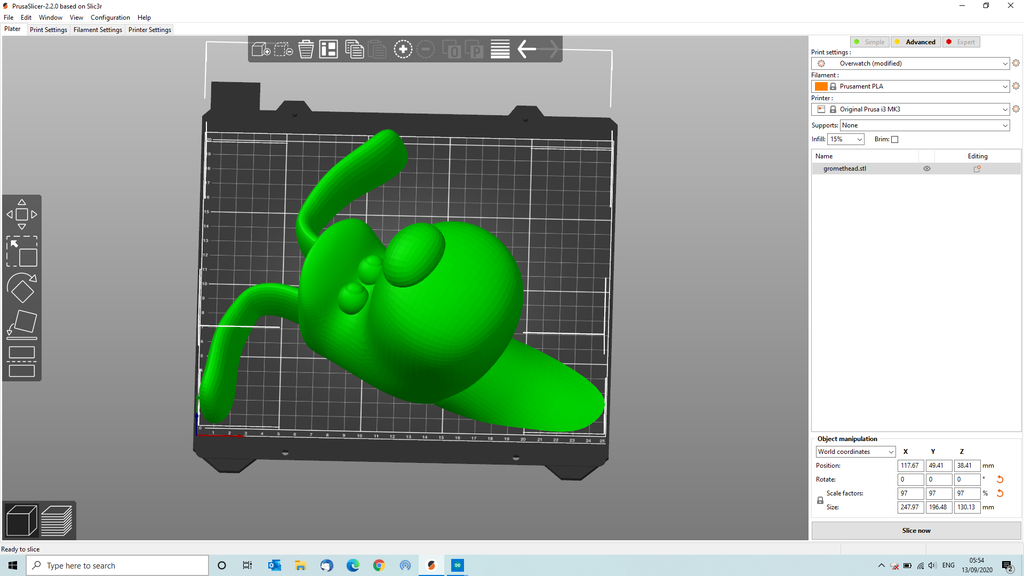The height and width of the screenshot is (576, 1024).
Task: Switch to 3D editor view cube icon
Action: (22, 520)
